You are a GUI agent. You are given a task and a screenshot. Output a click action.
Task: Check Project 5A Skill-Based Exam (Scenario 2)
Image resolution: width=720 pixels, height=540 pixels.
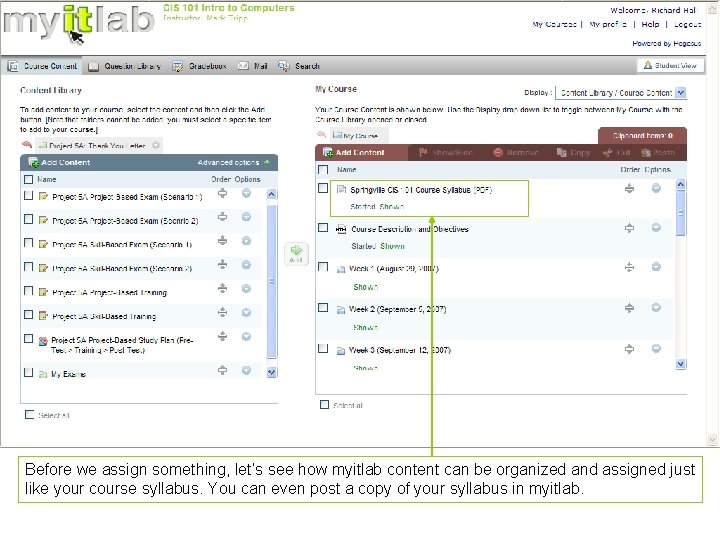coord(28,267)
